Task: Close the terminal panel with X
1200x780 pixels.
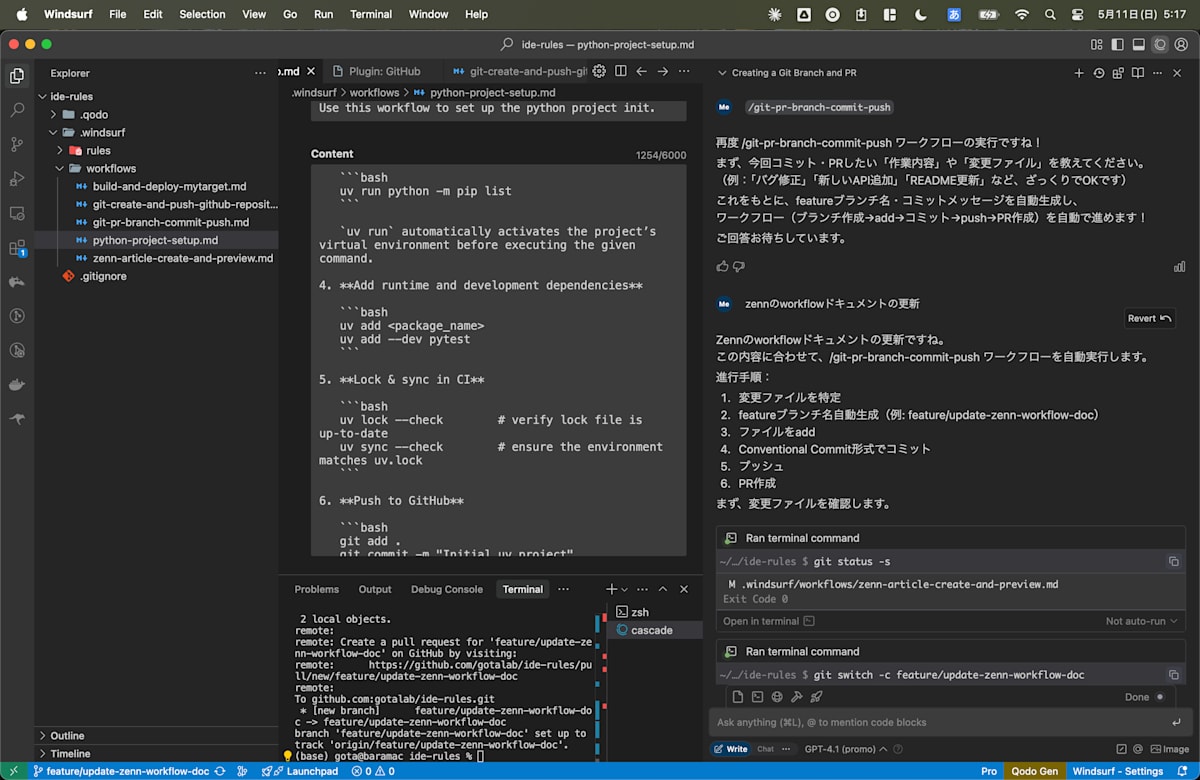Action: point(684,589)
